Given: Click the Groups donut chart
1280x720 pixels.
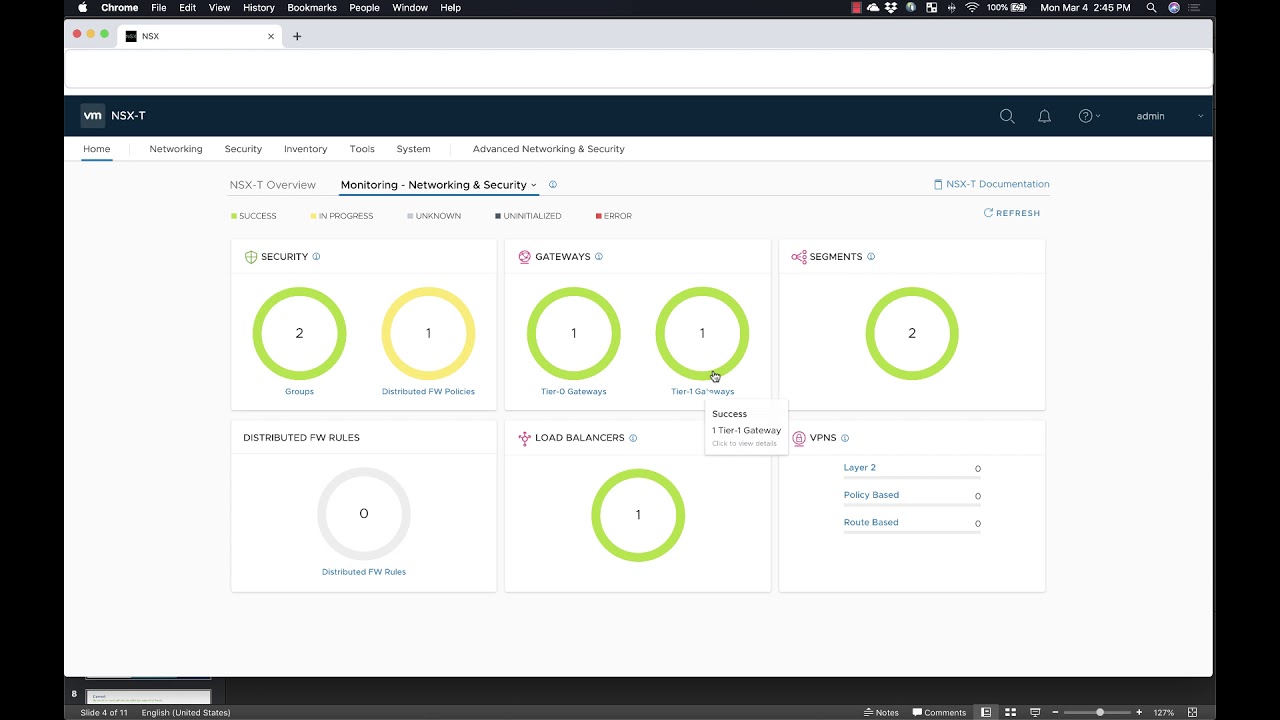Looking at the screenshot, I should point(299,334).
